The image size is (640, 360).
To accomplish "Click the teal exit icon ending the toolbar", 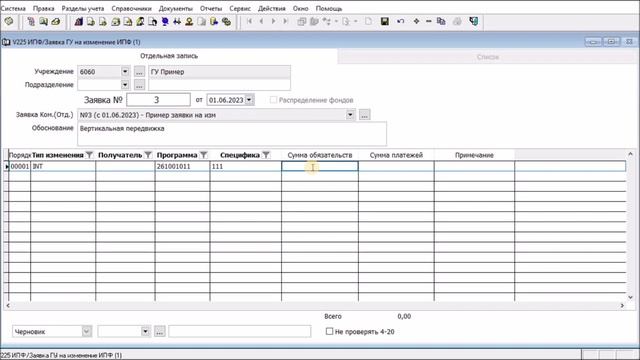I will 473,21.
